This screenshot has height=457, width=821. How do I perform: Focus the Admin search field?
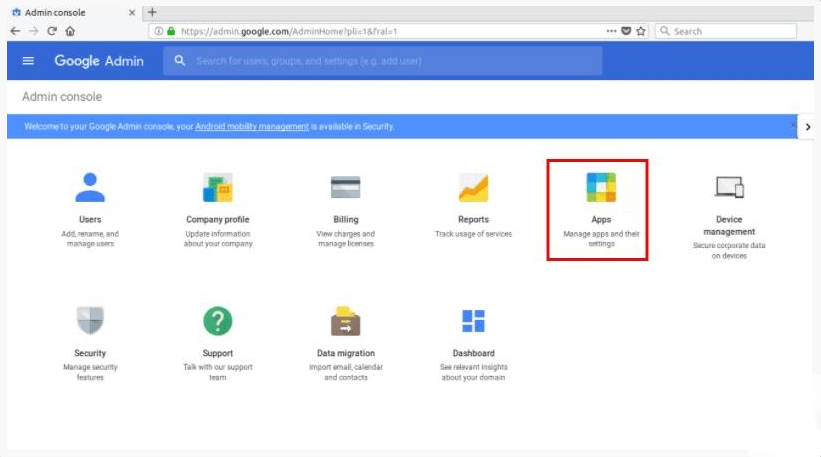coord(383,61)
